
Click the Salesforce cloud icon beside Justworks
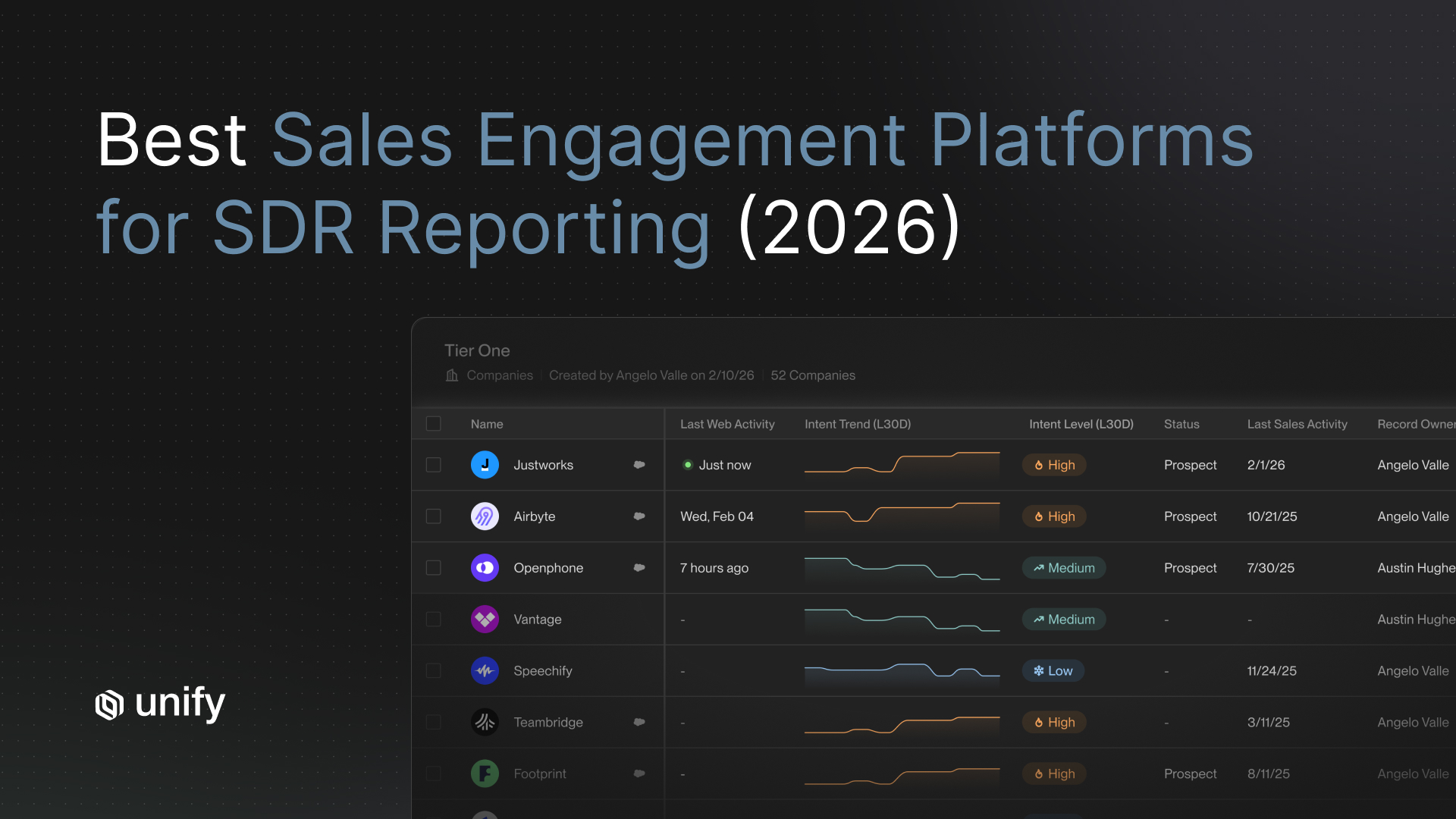coord(639,465)
